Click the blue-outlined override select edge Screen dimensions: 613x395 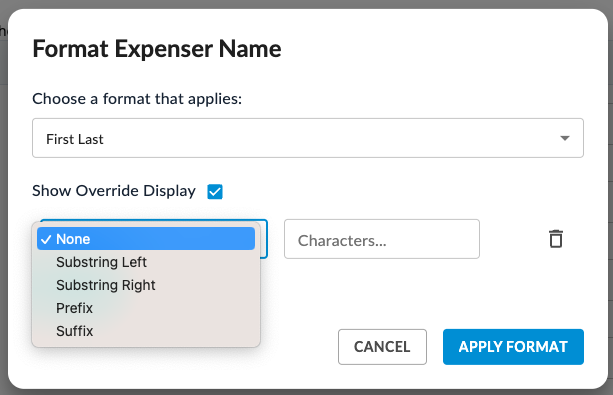(264, 239)
